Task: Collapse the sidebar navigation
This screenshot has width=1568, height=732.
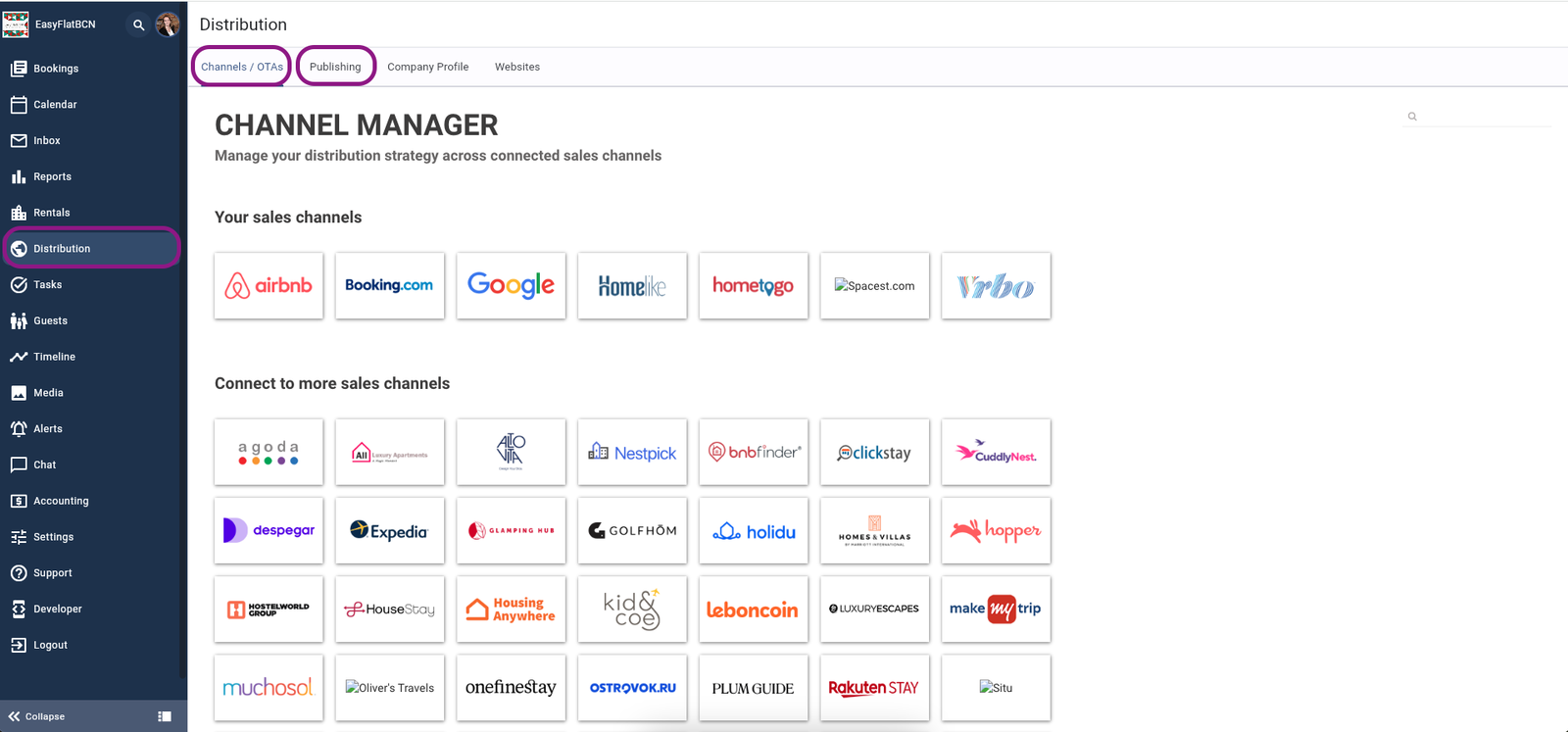Action: (x=37, y=716)
